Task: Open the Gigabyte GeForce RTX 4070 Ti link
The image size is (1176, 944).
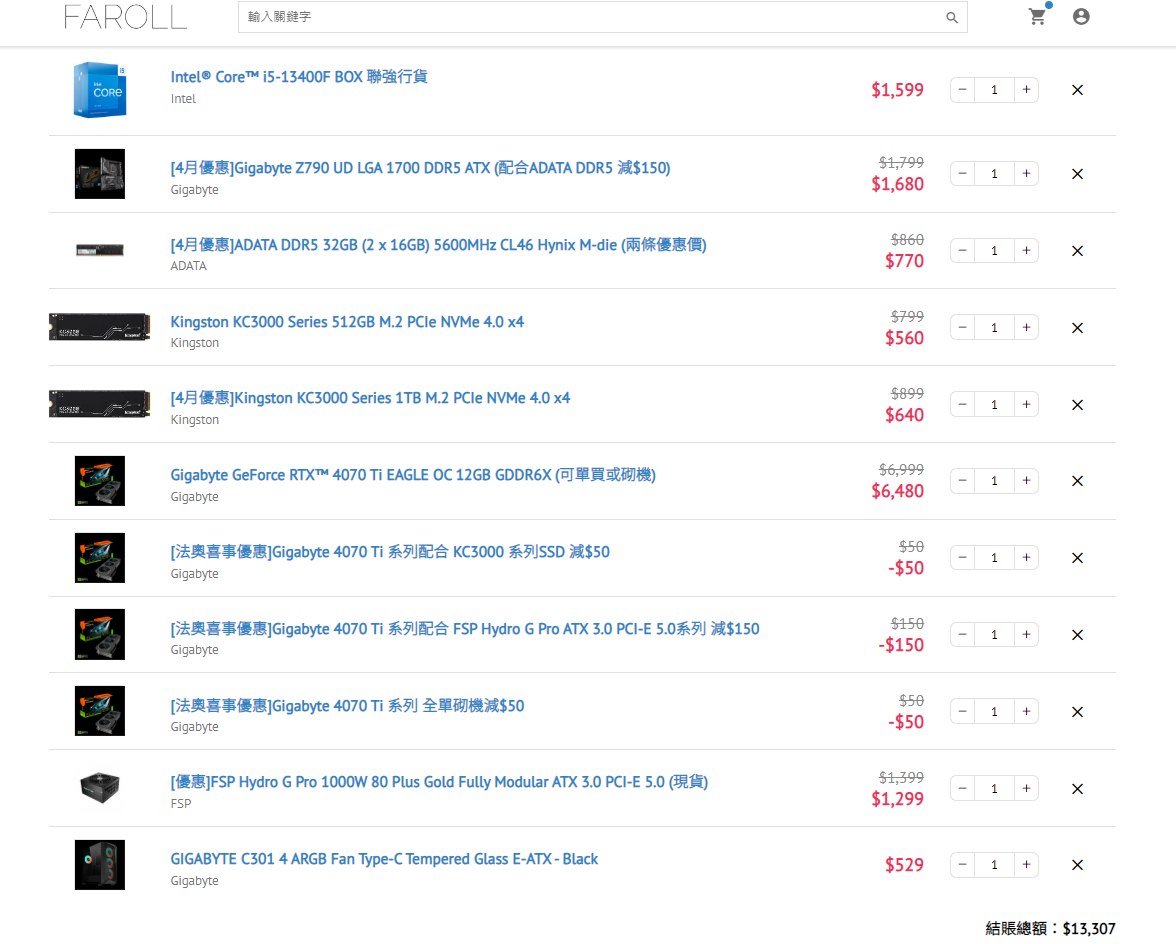Action: tap(412, 475)
